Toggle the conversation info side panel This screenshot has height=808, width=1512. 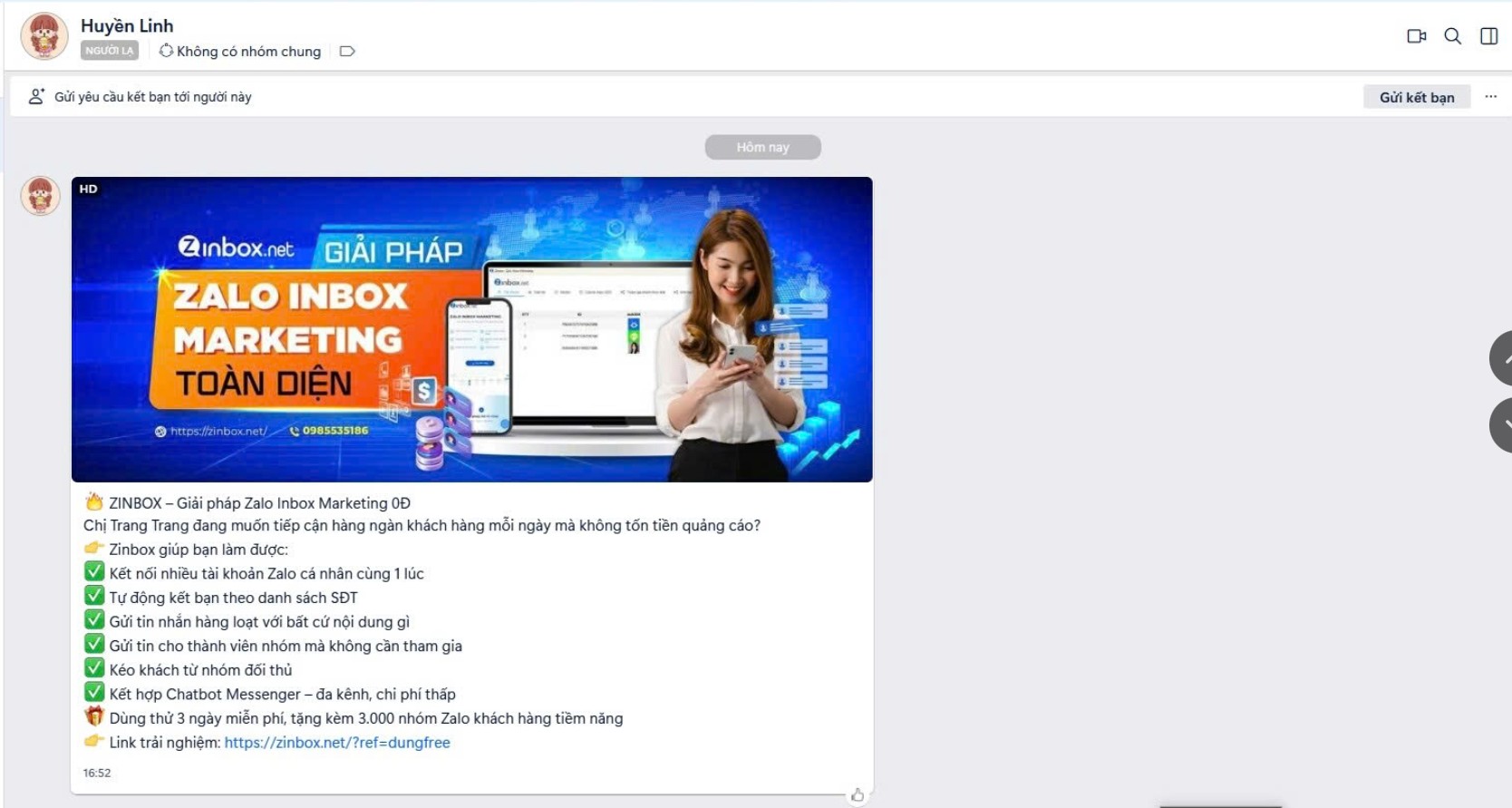(x=1488, y=36)
